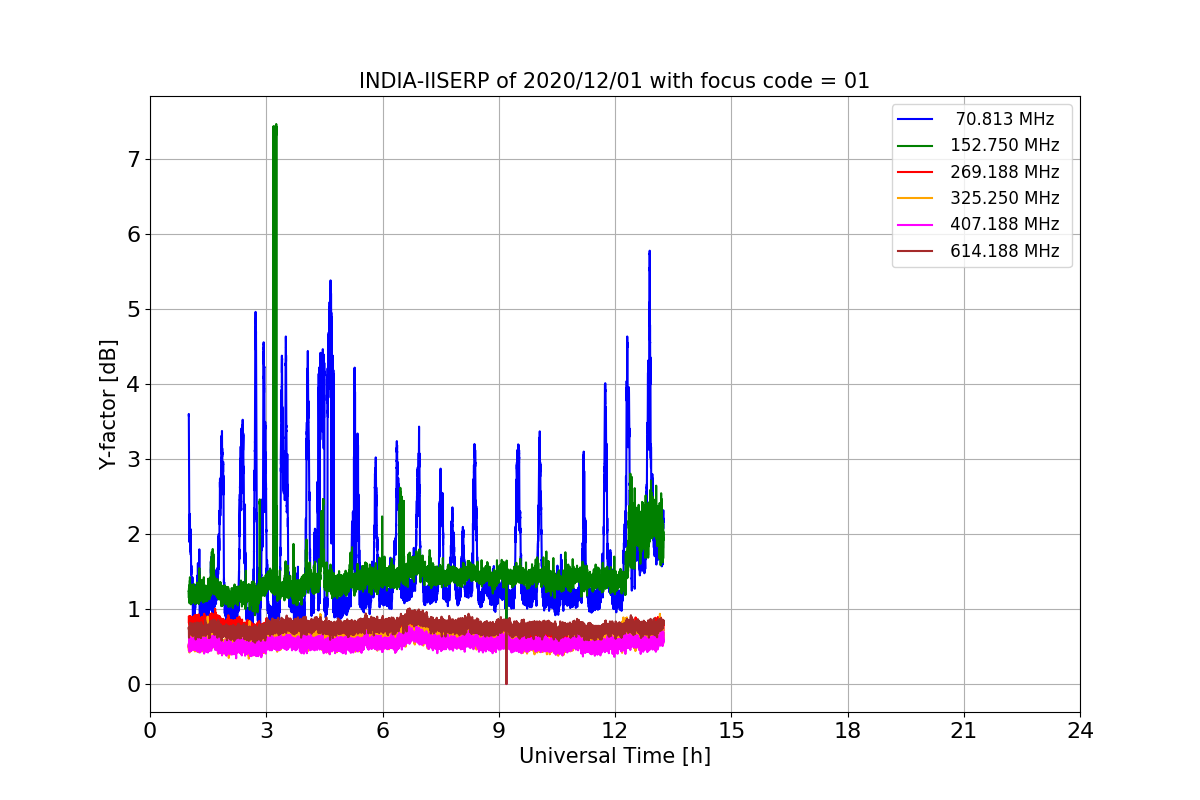Click y-axis tick label 5
This screenshot has height=800, width=1200.
coord(134,309)
